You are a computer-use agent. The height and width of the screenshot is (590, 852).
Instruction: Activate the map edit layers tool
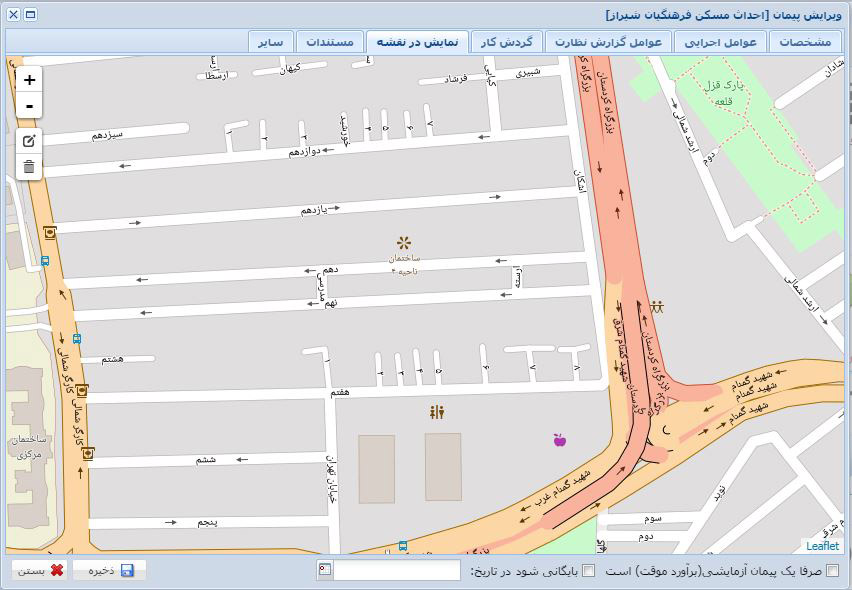(x=29, y=141)
